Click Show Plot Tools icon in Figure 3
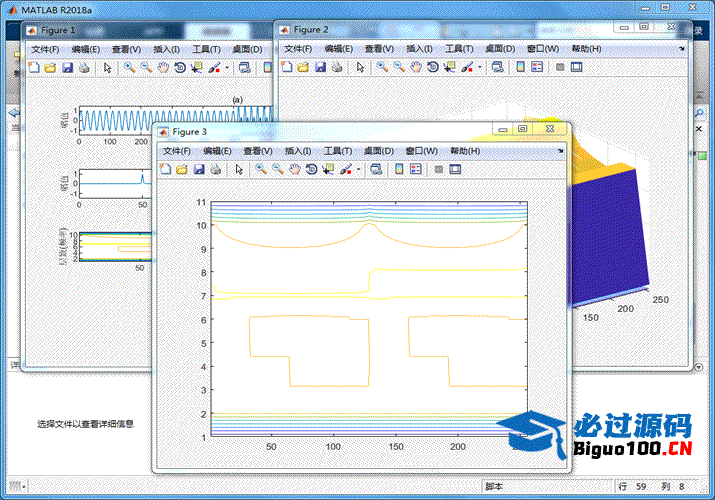The image size is (715, 500). tap(455, 170)
